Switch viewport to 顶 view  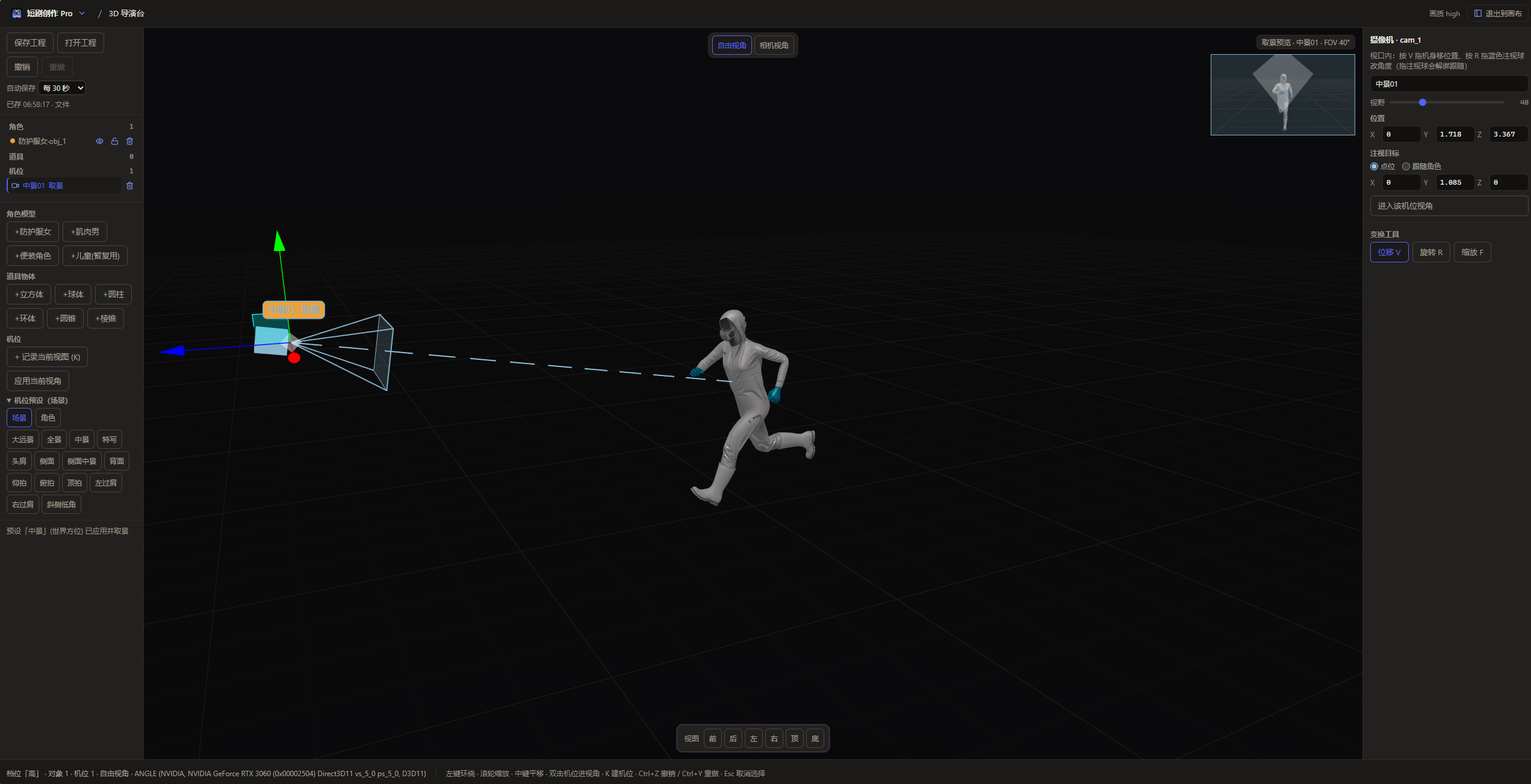794,738
